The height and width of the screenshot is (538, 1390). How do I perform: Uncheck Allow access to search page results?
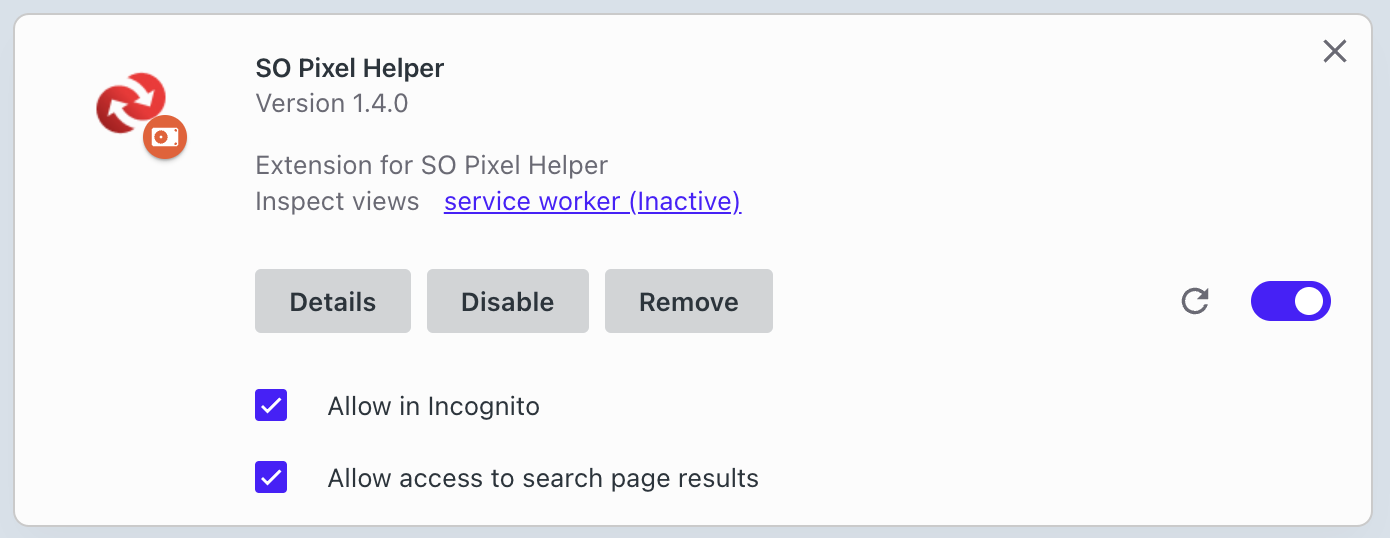[271, 478]
